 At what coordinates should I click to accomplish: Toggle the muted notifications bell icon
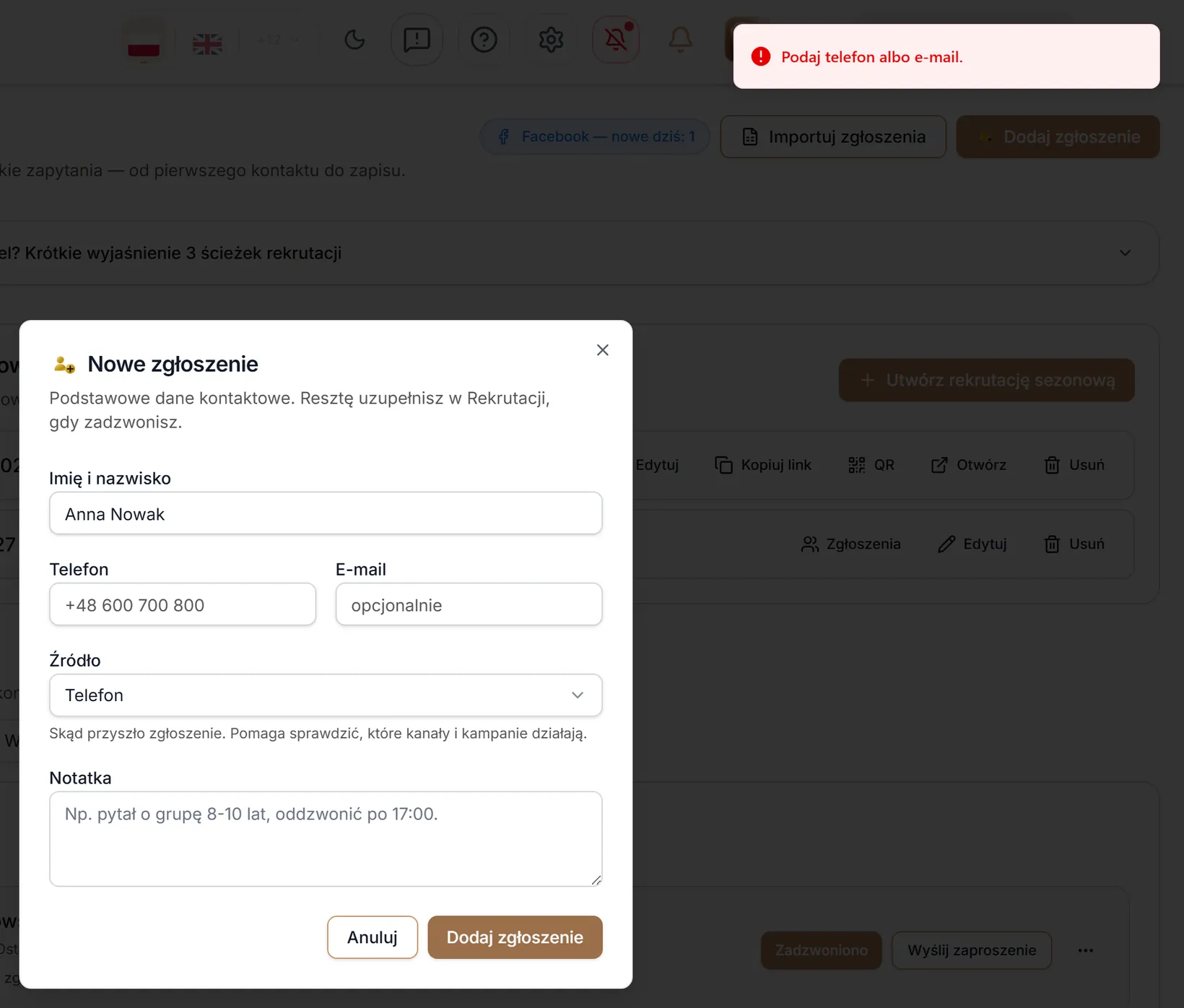[616, 39]
